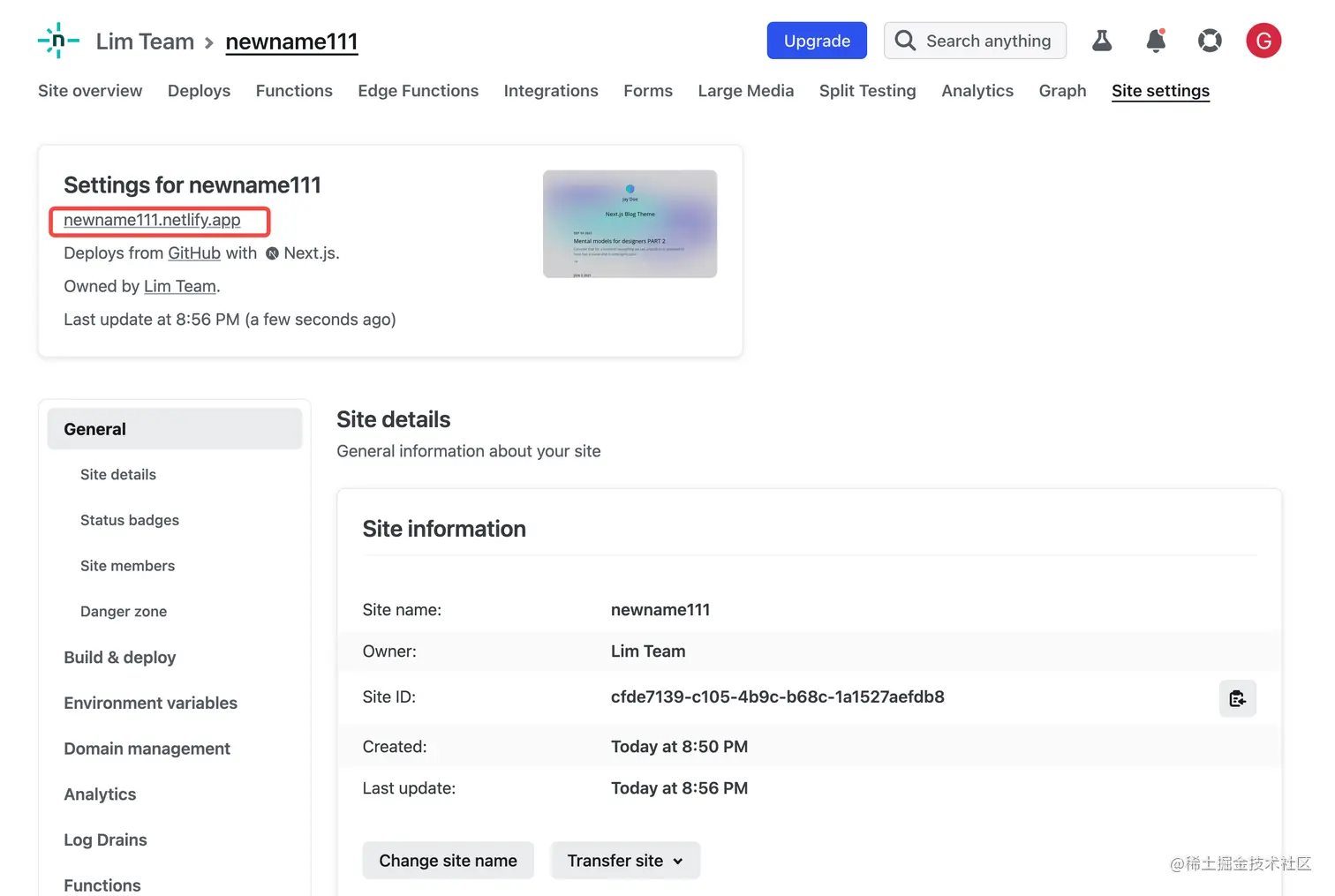Switch to Functions top tab
This screenshot has height=896, width=1335.
tap(294, 91)
